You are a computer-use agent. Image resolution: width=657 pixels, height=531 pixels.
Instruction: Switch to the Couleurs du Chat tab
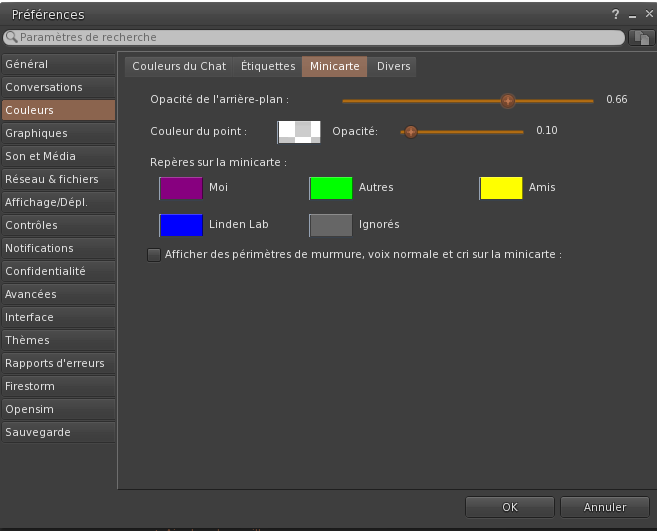click(x=179, y=67)
